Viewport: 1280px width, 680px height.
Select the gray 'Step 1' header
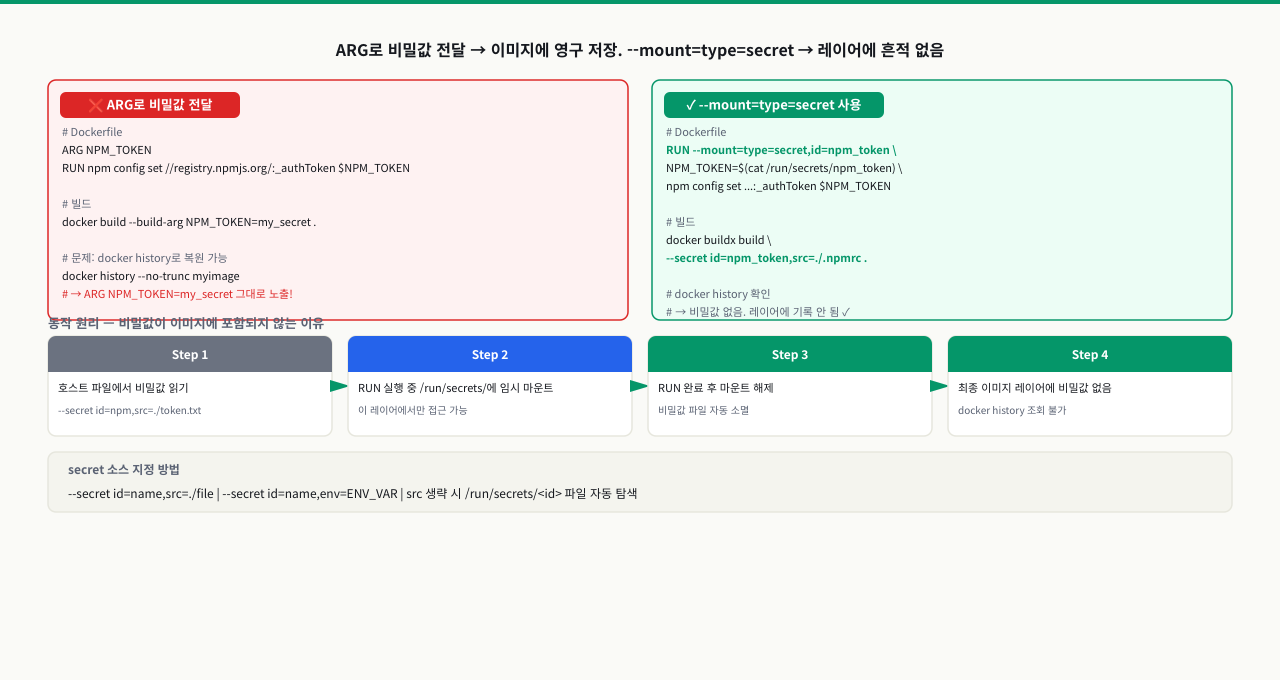coord(190,354)
